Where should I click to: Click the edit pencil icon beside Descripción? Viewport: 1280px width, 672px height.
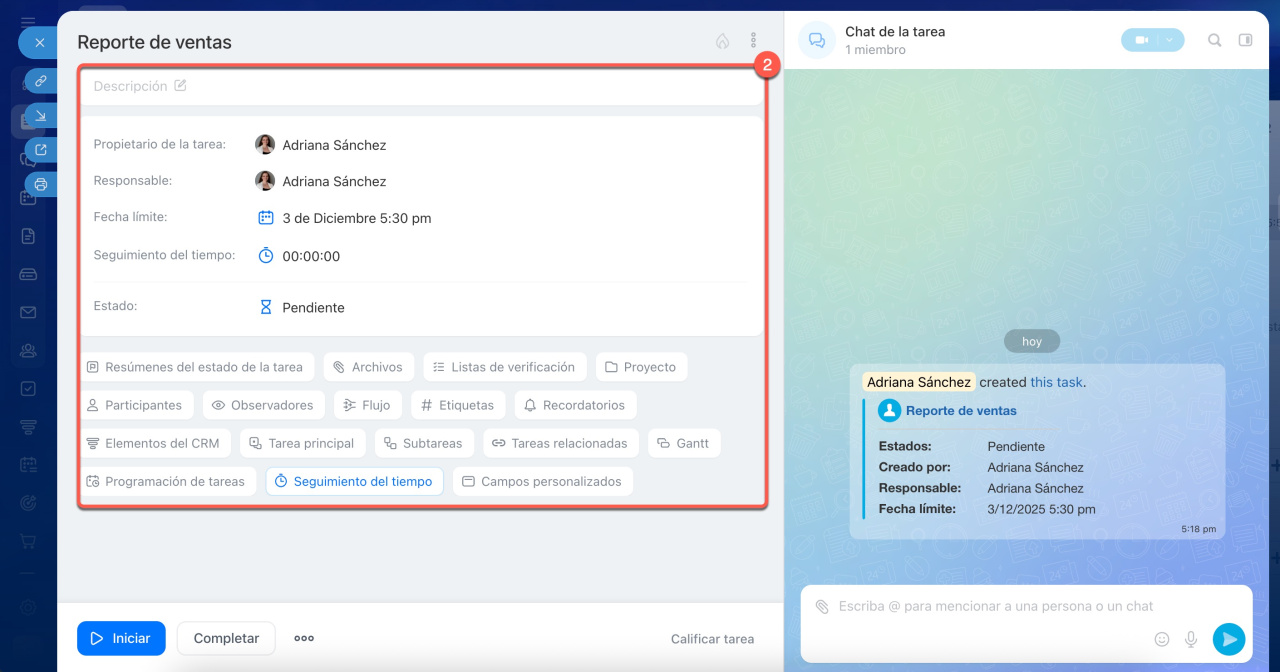(181, 86)
